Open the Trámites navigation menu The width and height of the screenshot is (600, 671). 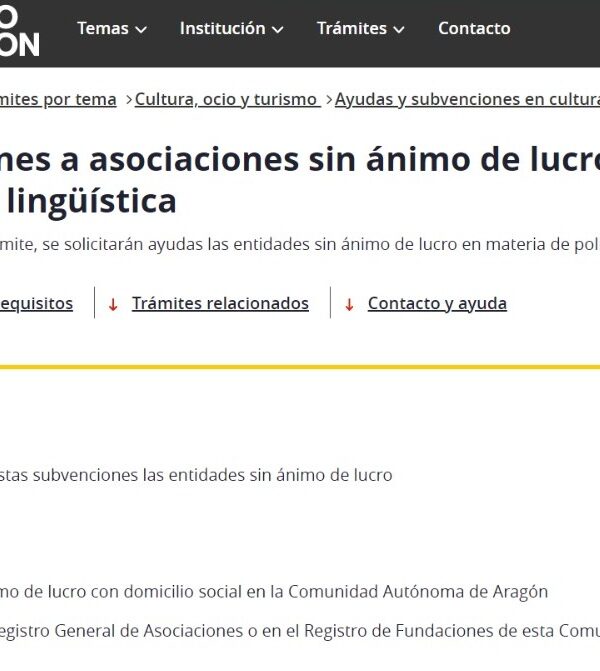point(351,29)
